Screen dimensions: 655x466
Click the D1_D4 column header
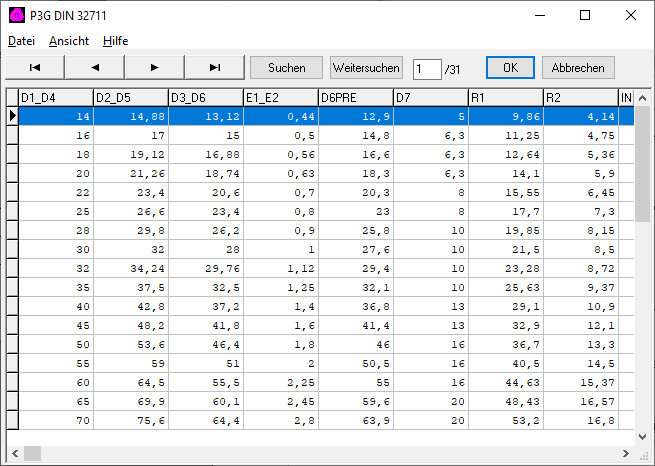56,98
